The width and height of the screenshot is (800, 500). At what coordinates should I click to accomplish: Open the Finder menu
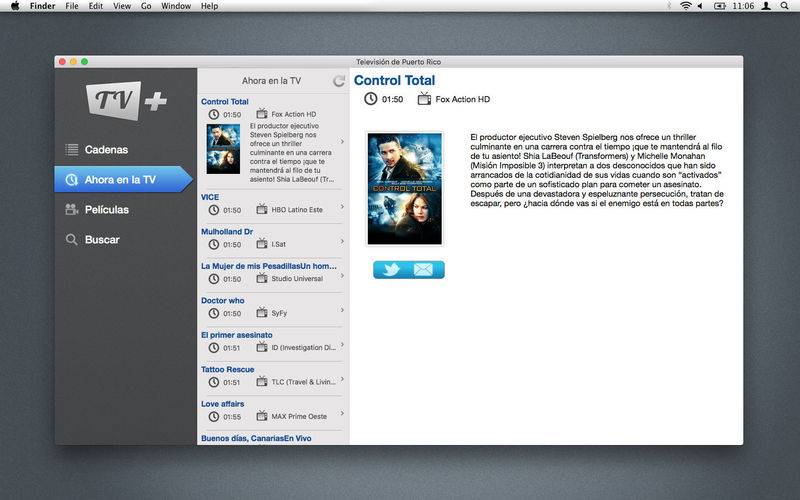[x=42, y=6]
